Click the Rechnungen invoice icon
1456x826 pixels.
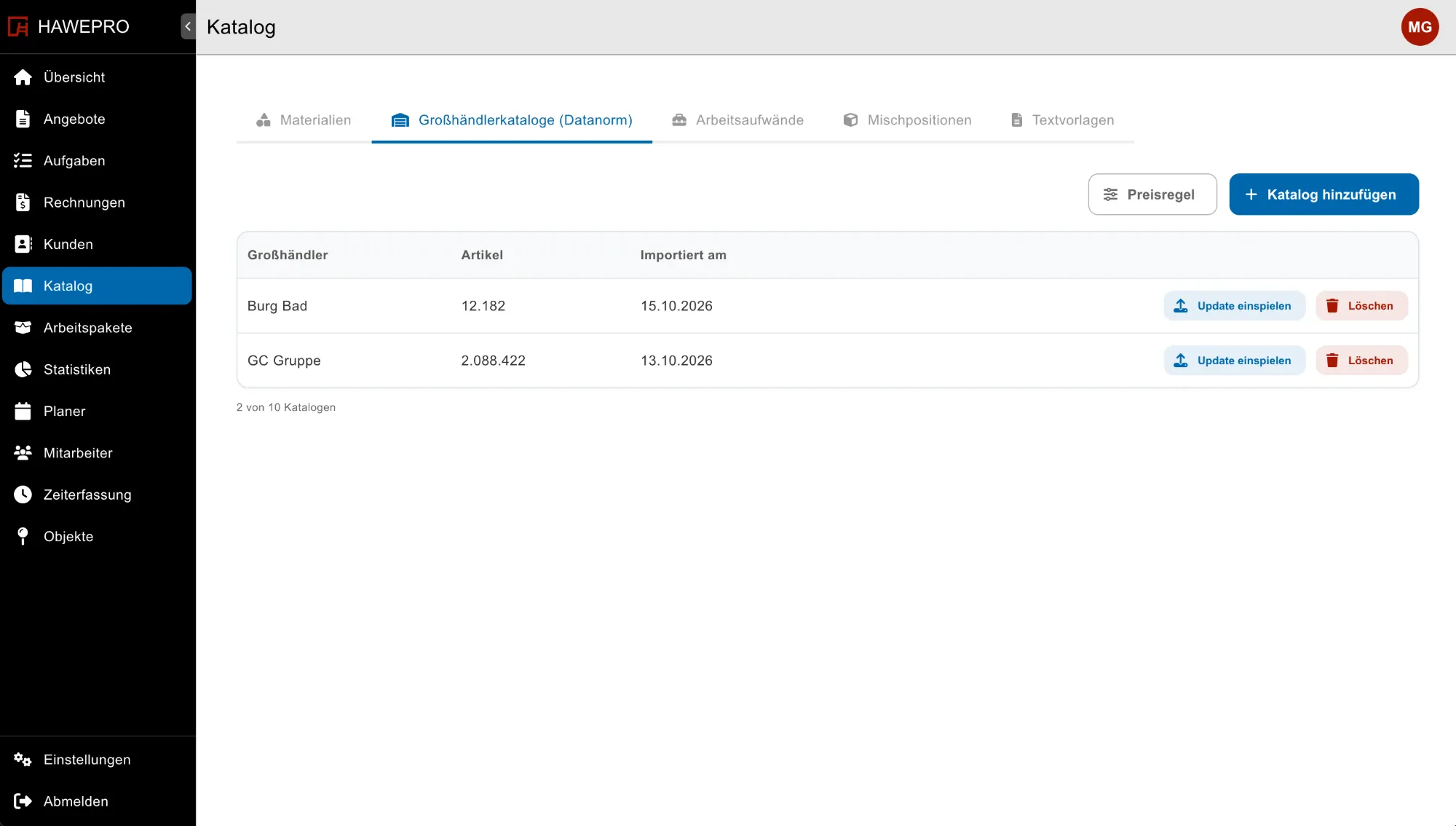(23, 202)
